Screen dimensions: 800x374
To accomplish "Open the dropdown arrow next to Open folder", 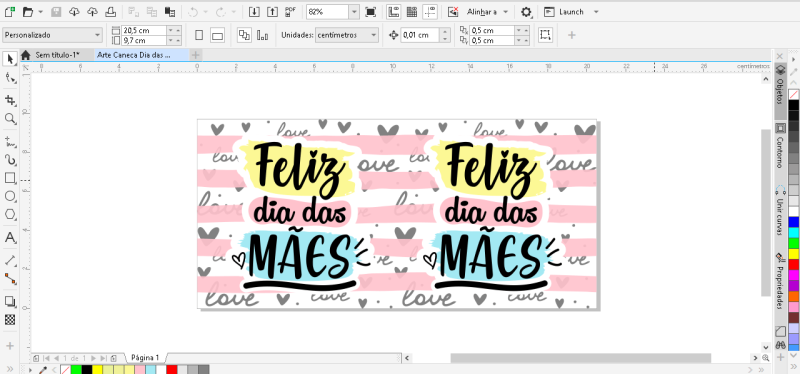I will [41, 11].
